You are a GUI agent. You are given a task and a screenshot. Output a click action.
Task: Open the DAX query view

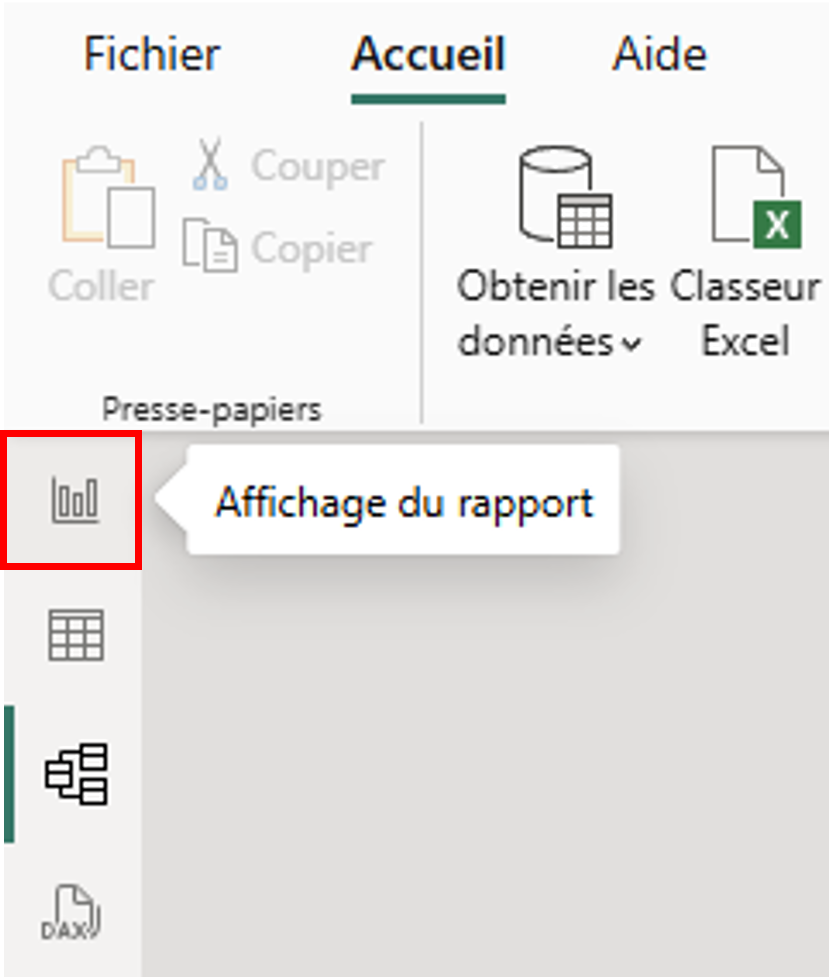pos(74,911)
